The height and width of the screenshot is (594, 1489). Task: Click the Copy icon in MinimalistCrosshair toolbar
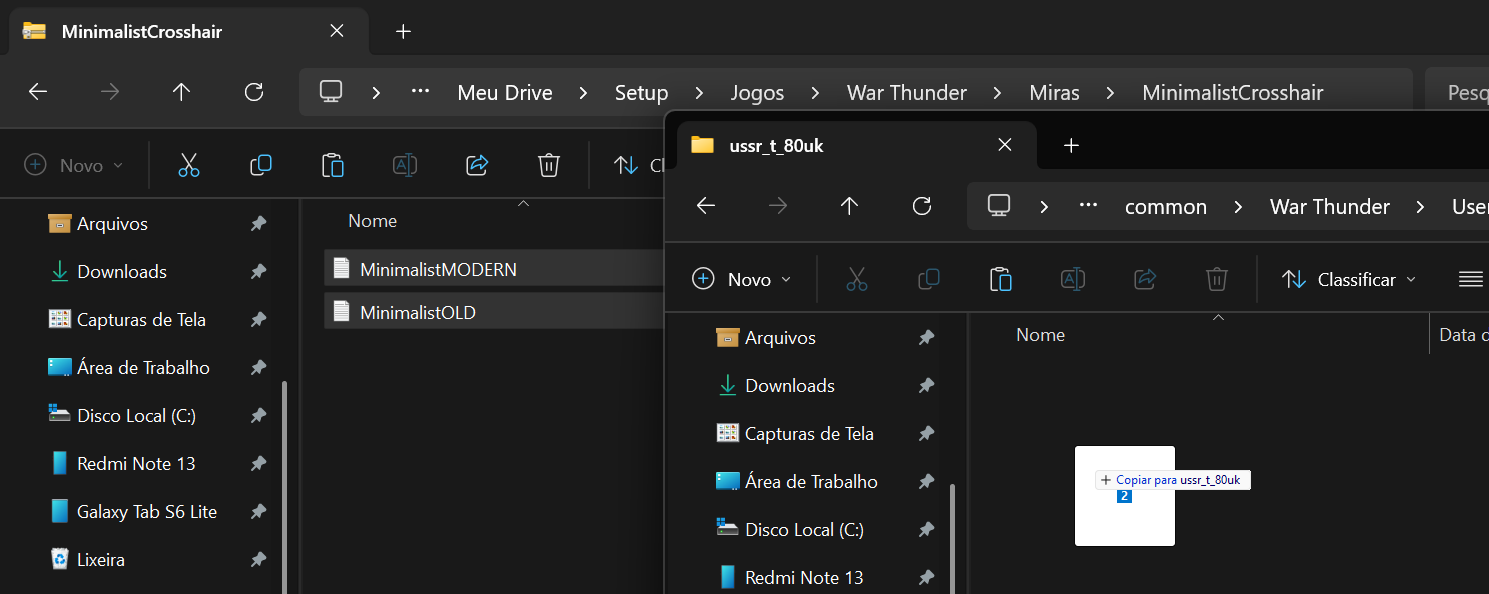pos(261,165)
